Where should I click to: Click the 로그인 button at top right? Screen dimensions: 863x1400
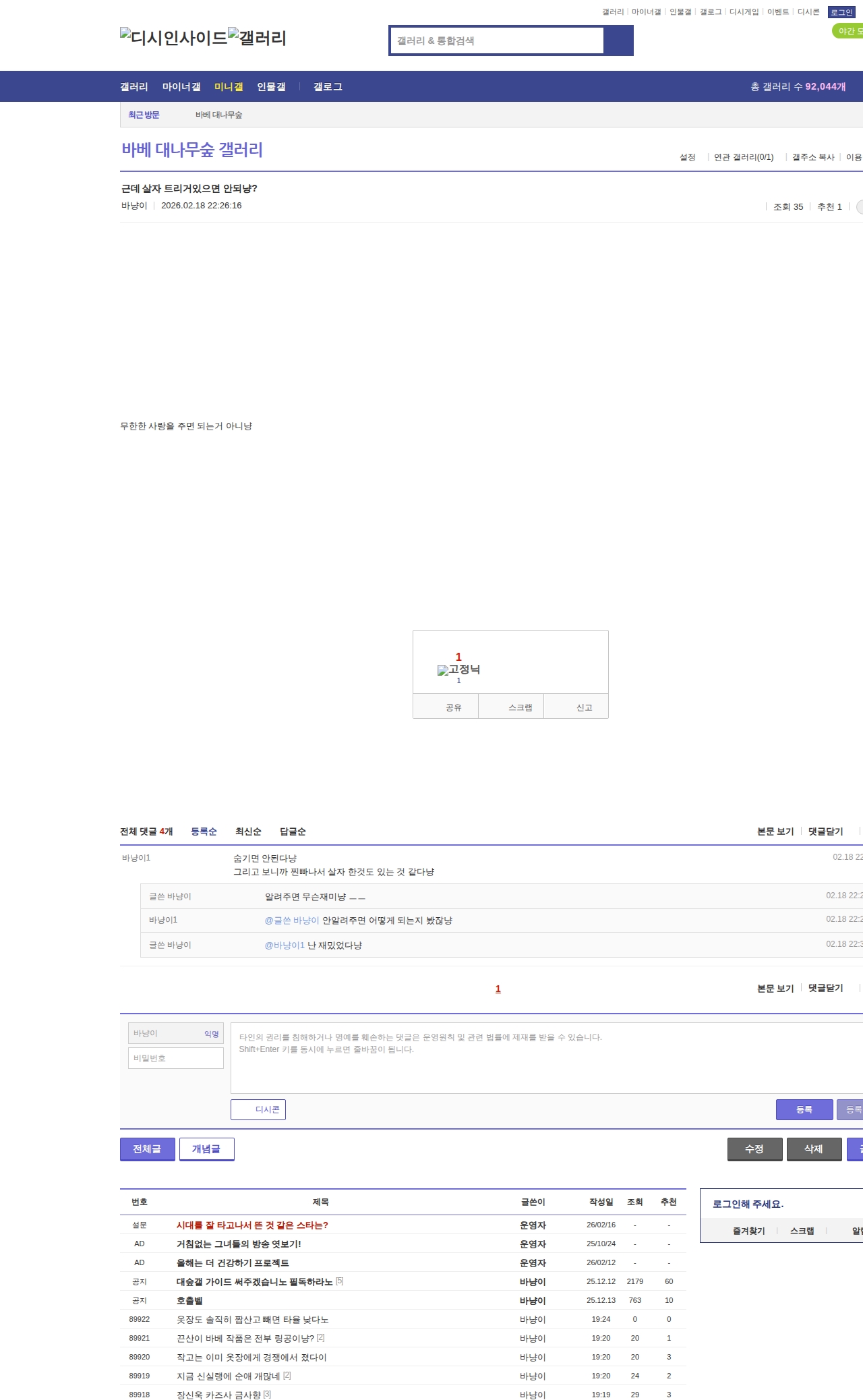pos(841,12)
